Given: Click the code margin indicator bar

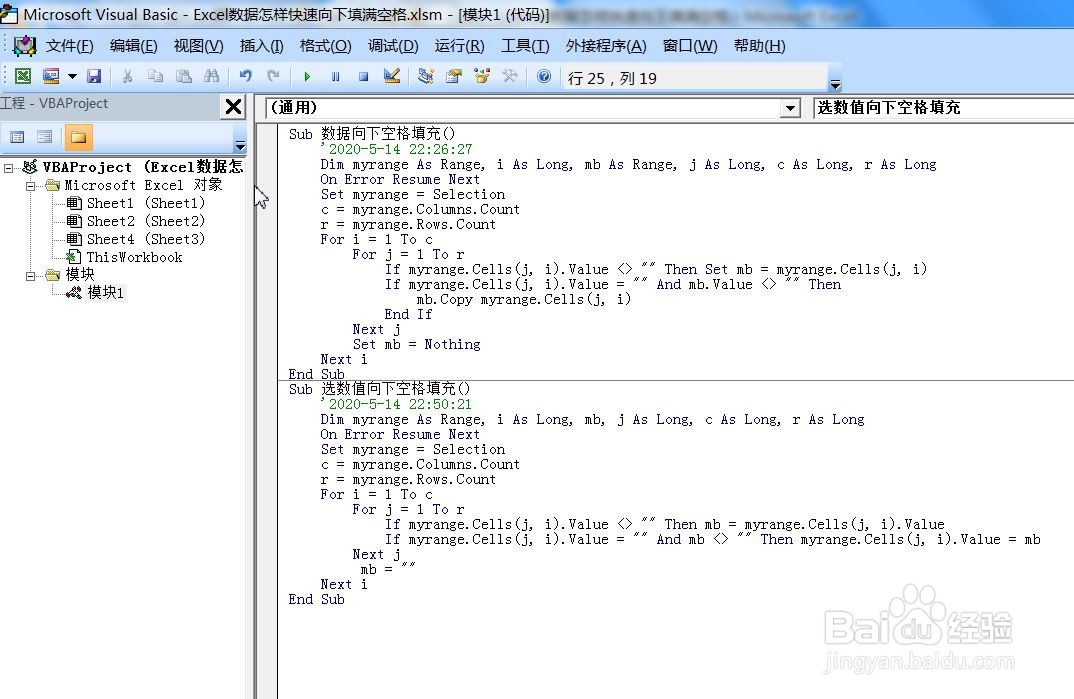Looking at the screenshot, I should (267, 411).
